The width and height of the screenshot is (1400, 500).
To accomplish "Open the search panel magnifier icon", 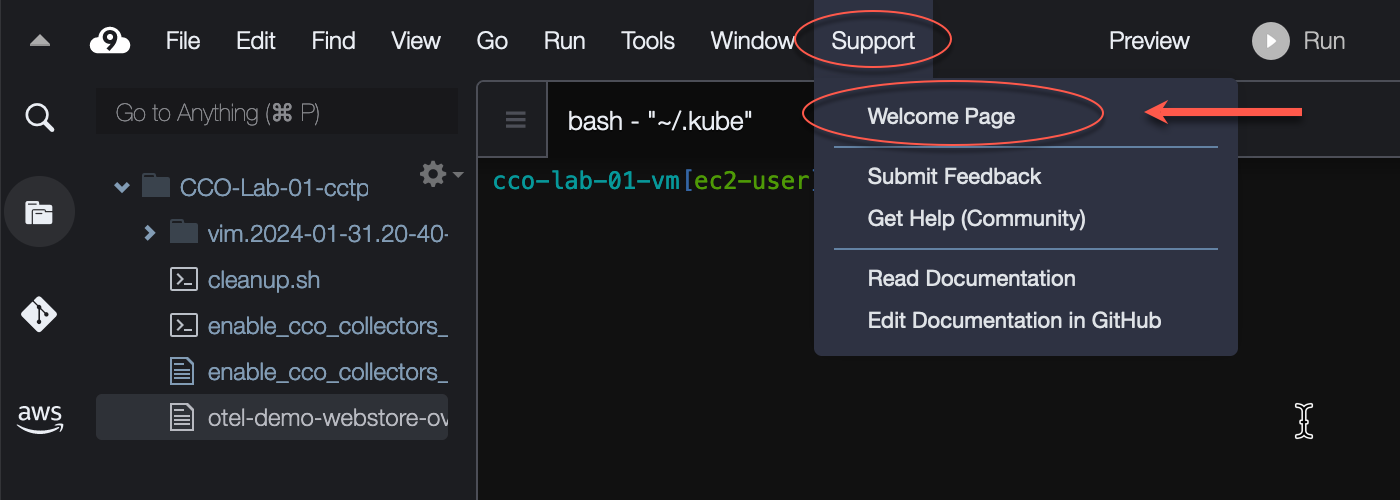I will (x=39, y=118).
